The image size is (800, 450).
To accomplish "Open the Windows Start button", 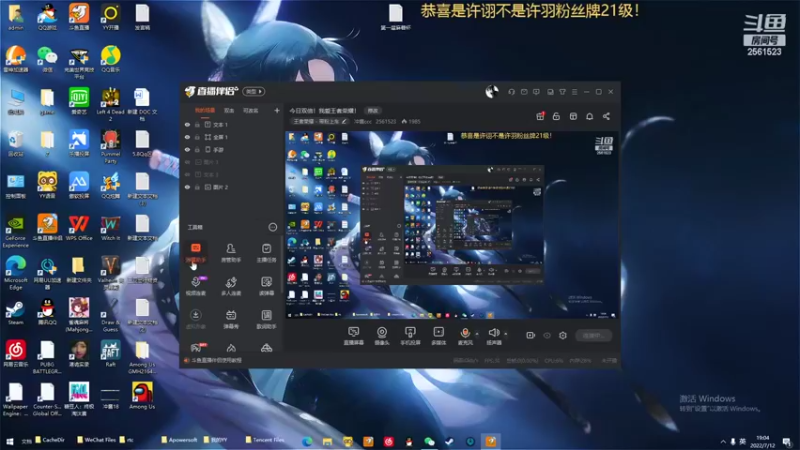I will tap(9, 441).
